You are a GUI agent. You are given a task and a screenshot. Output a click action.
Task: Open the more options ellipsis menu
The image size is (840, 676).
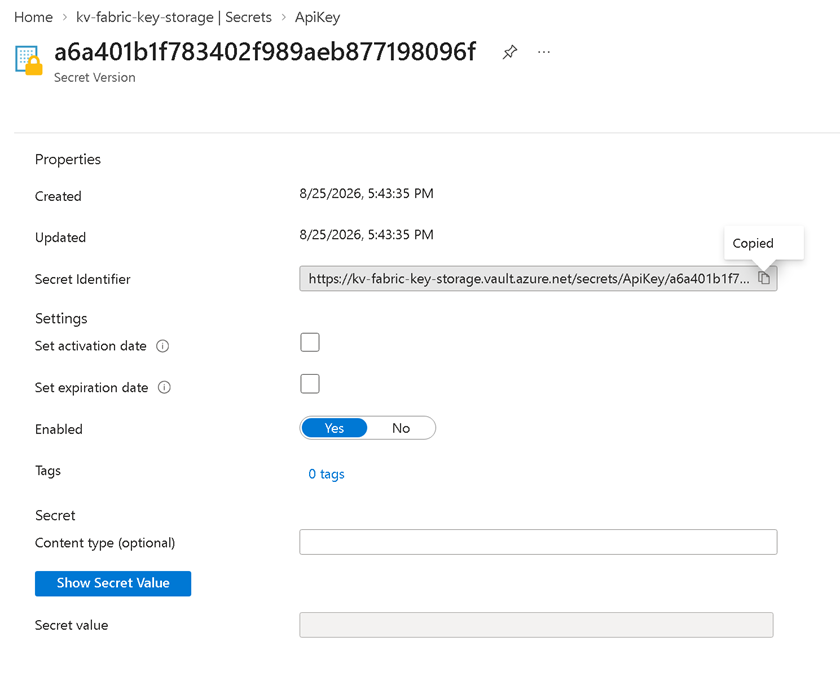pyautogui.click(x=544, y=52)
